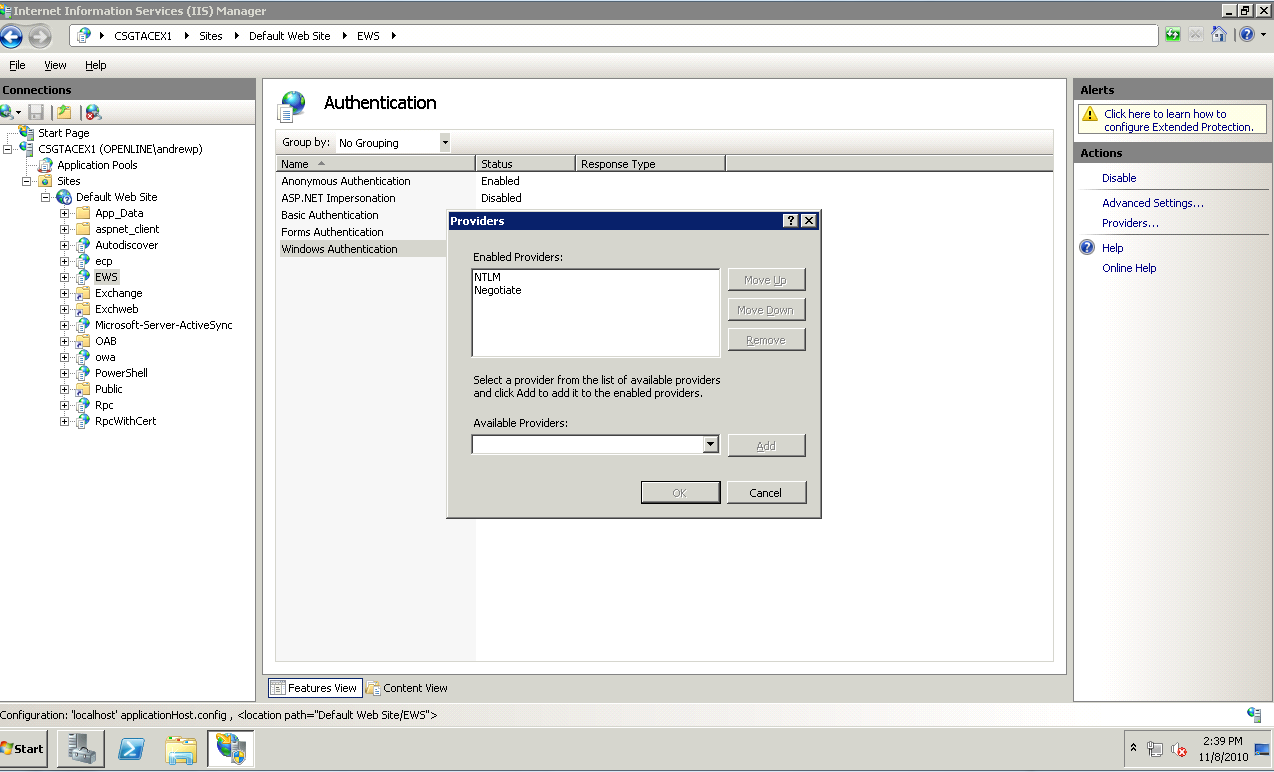
Task: Select Microsoft-Server-ActiveSync tree item
Action: (164, 325)
